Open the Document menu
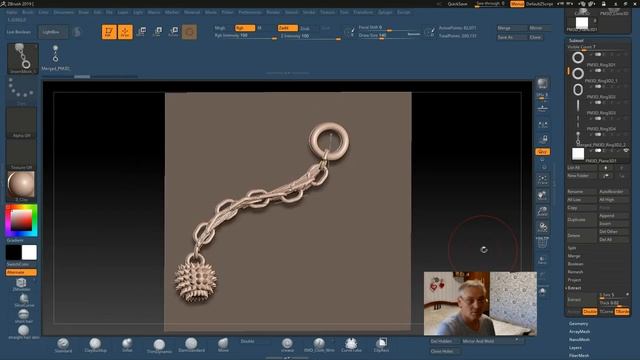This screenshot has width=640, height=360. pos(64,12)
